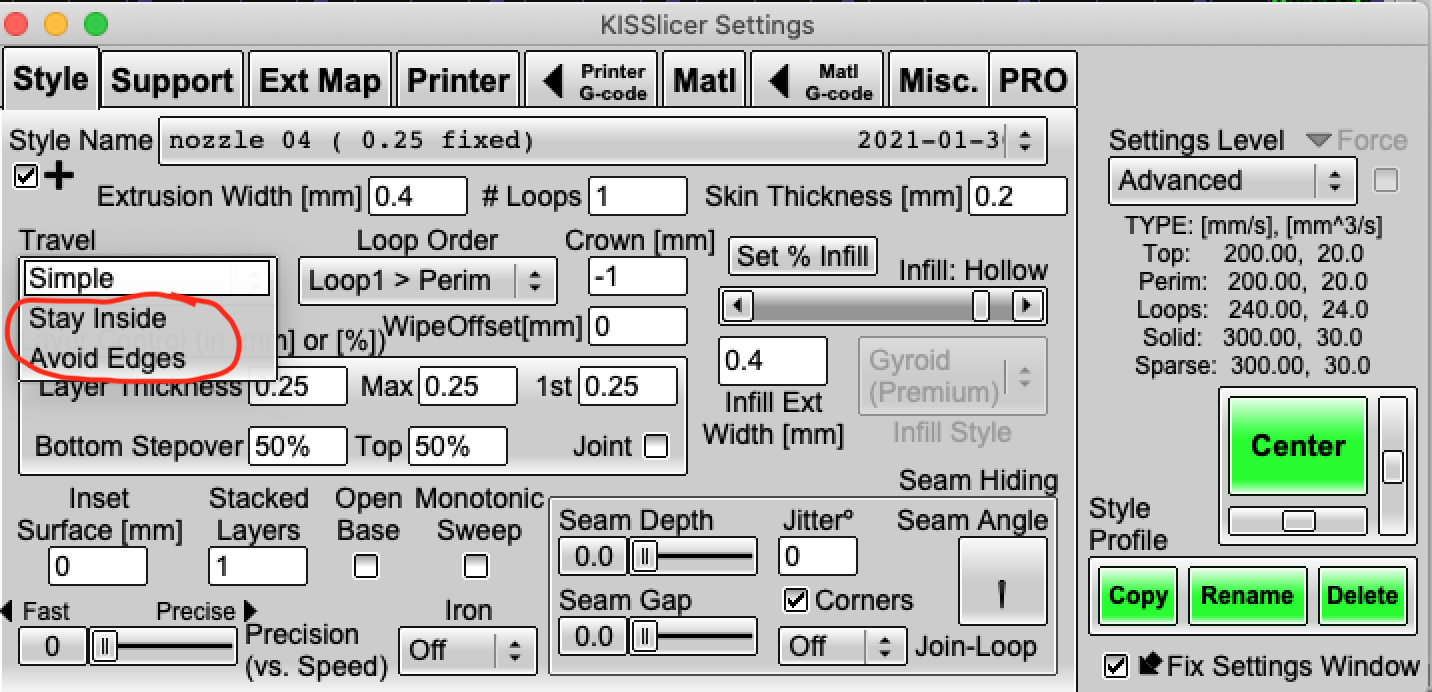Click the Seam Depth value box
This screenshot has width=1432, height=692.
click(593, 556)
